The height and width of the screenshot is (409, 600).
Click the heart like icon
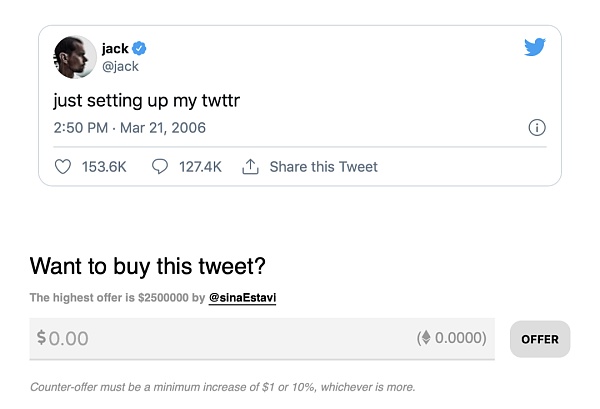(x=63, y=167)
